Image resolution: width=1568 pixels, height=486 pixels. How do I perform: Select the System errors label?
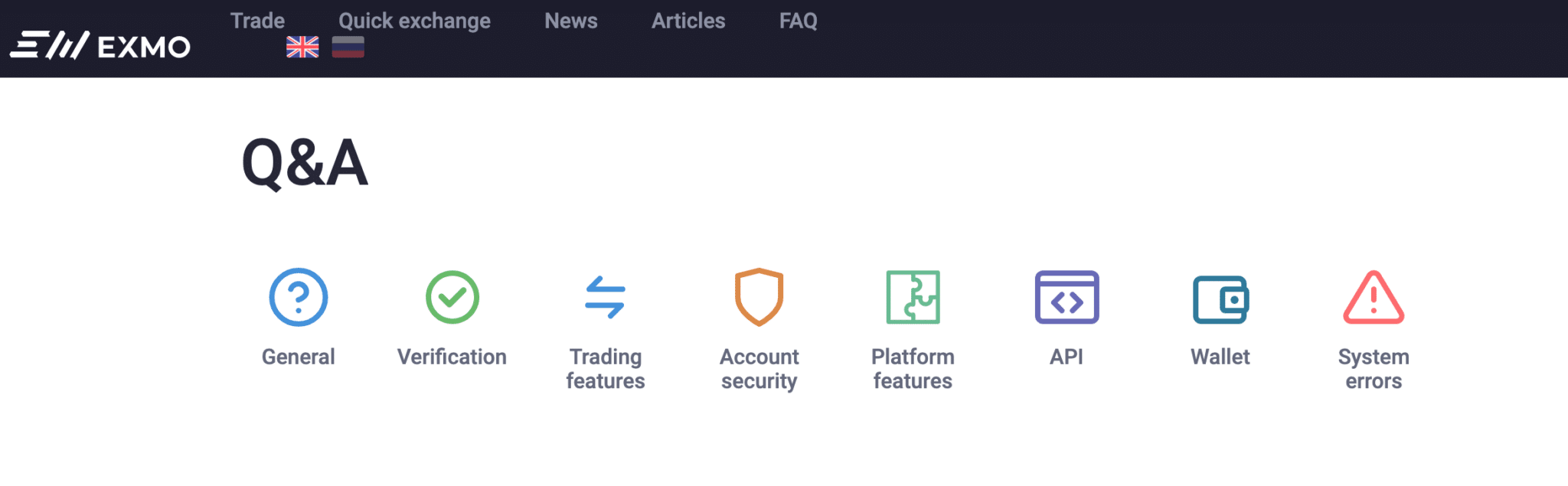pyautogui.click(x=1374, y=369)
